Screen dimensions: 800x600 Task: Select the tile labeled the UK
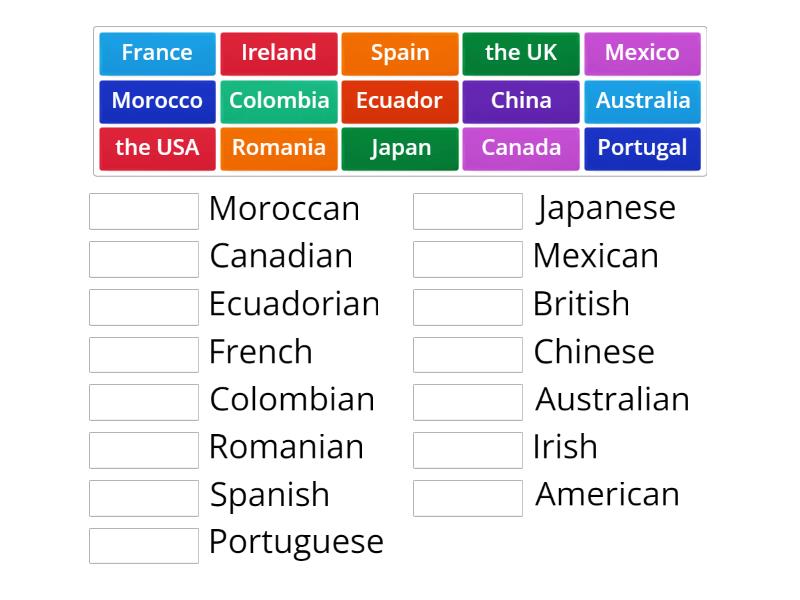pos(520,53)
